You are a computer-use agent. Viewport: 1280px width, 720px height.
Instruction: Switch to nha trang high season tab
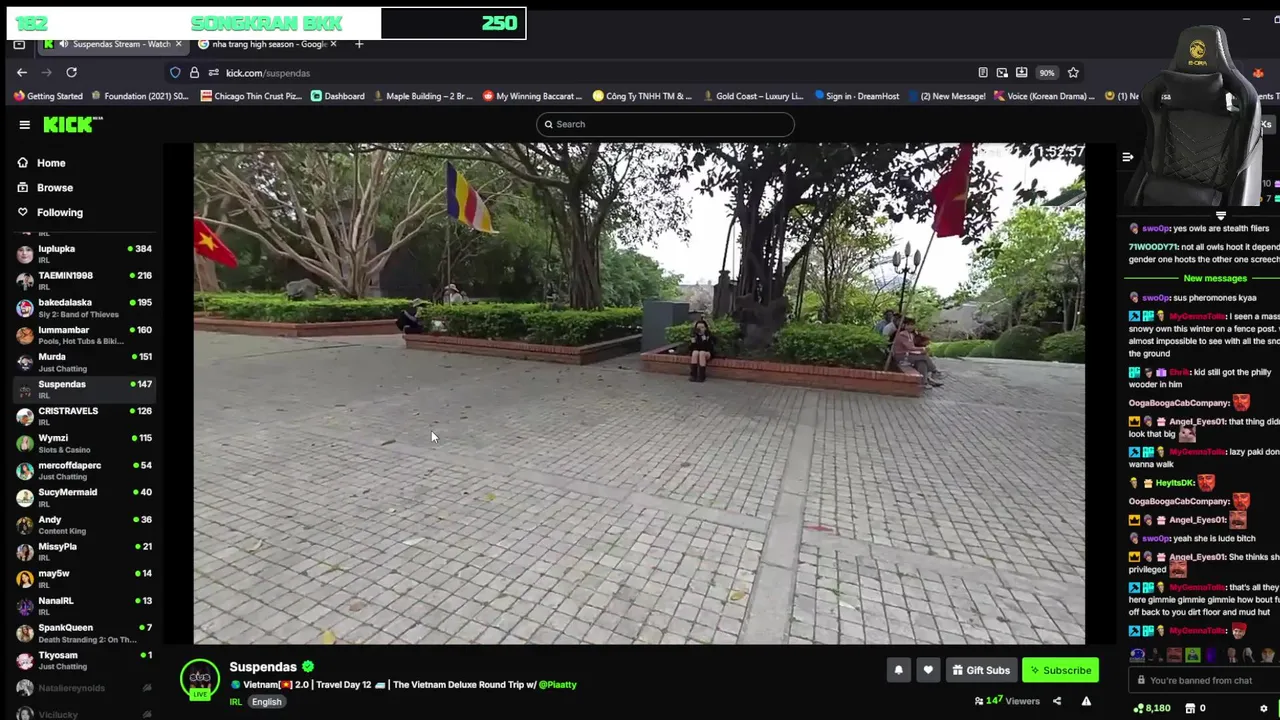[268, 44]
